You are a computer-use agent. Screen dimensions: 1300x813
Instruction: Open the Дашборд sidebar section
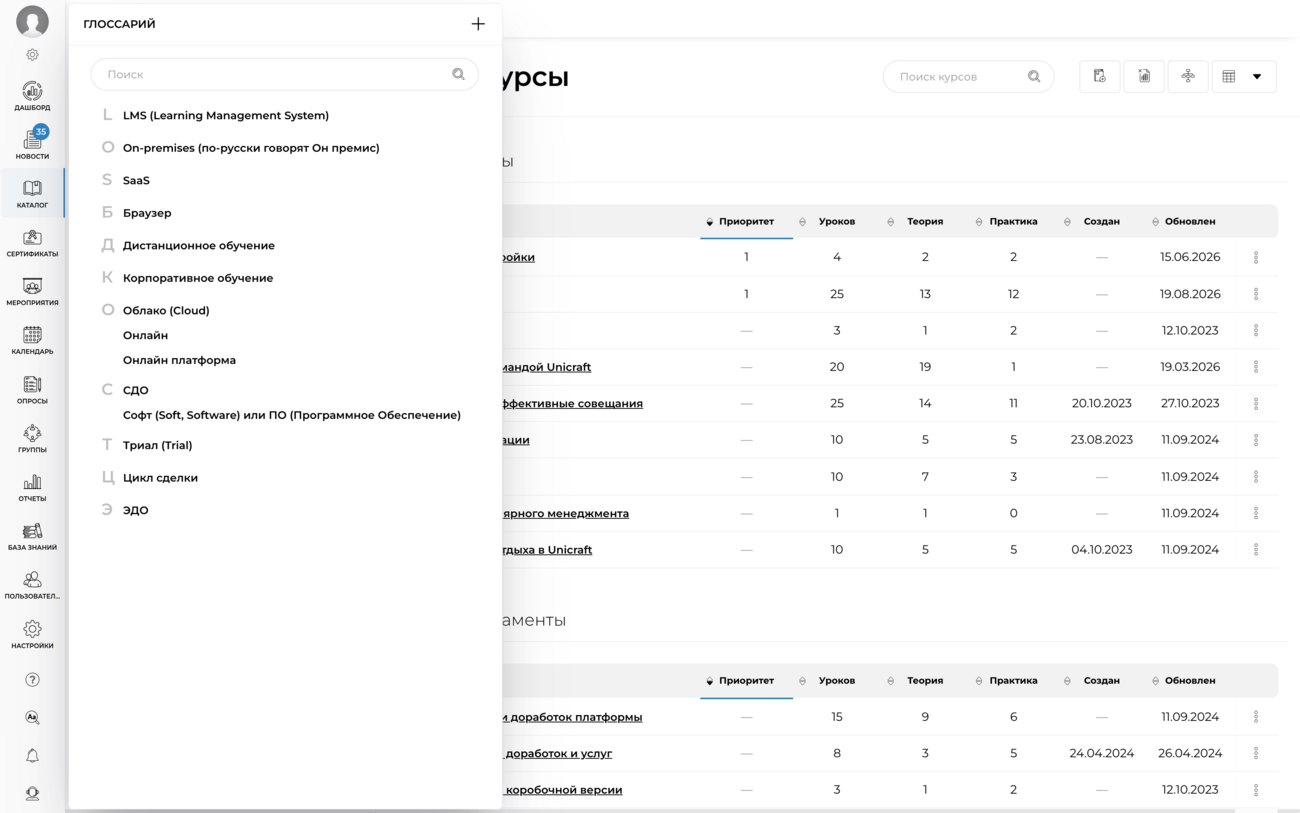pyautogui.click(x=32, y=95)
